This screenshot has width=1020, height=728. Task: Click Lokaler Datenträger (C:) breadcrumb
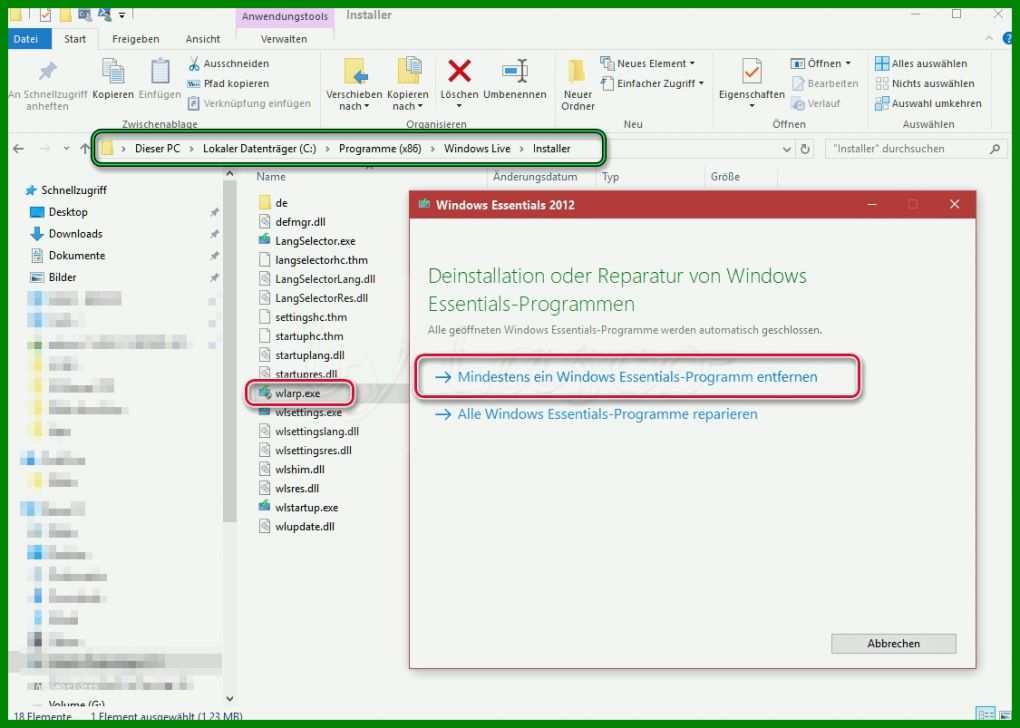[260, 149]
